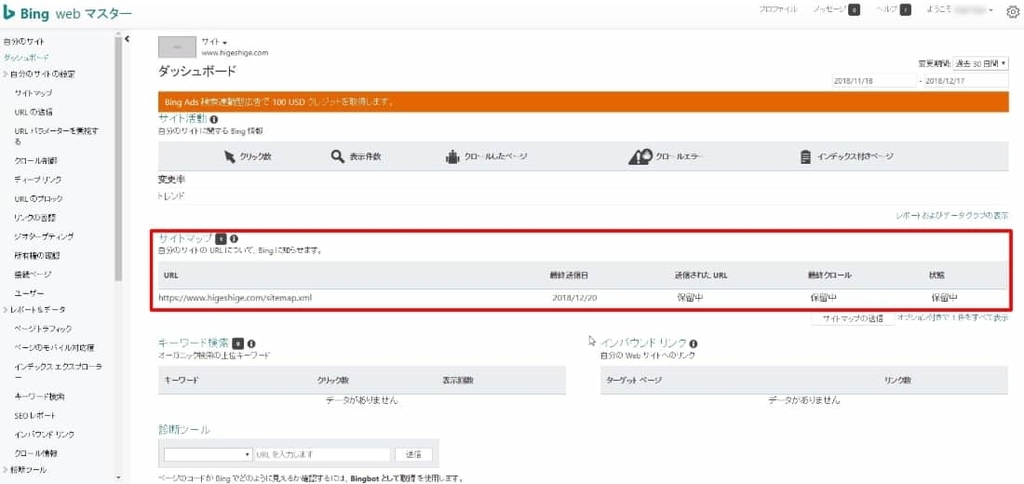Screen dimensions: 1024x484
Task: Click the 最終クロール column header
Action: pos(829,276)
